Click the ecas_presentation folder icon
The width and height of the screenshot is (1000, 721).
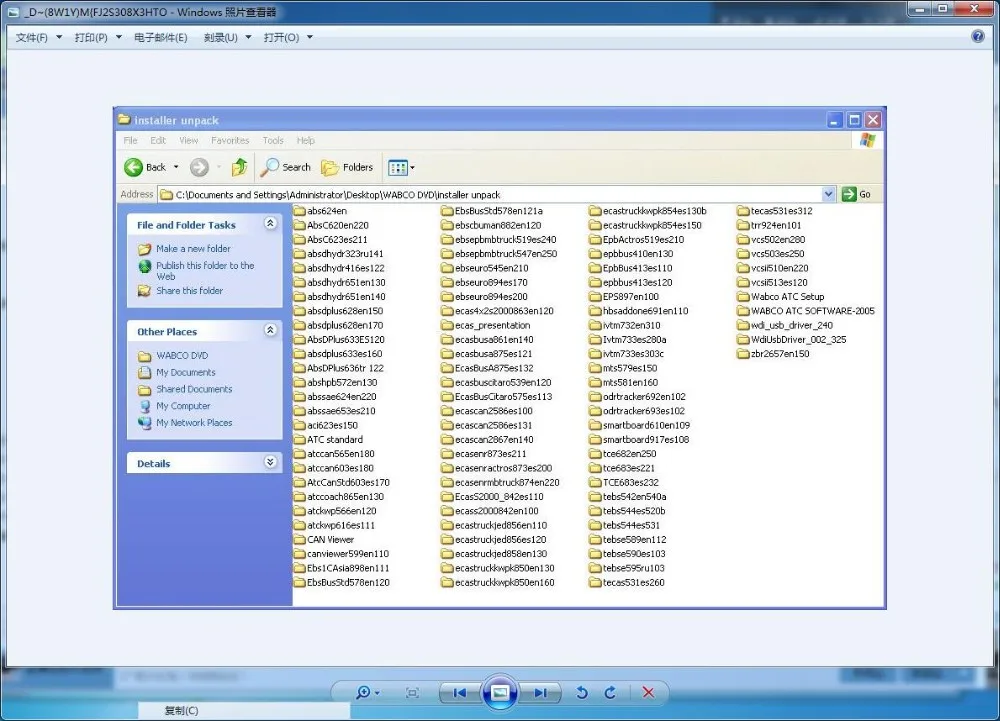(447, 325)
